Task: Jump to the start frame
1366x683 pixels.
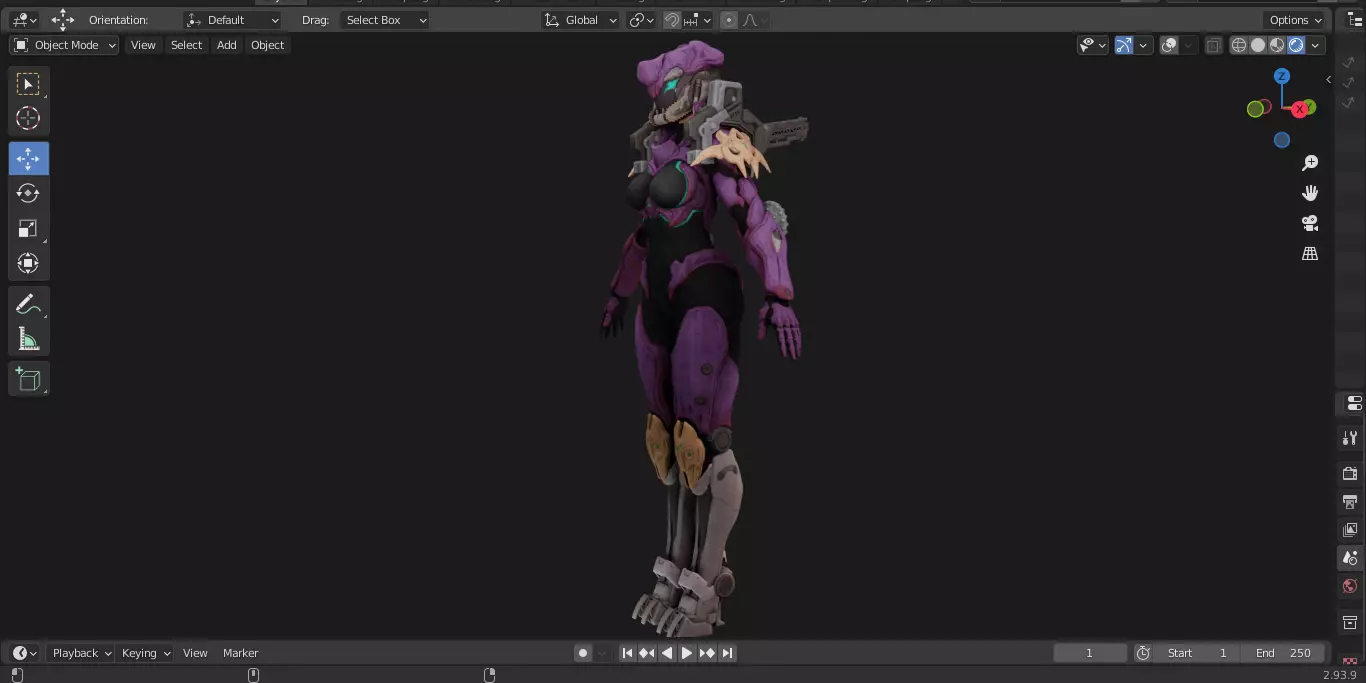Action: click(x=627, y=653)
